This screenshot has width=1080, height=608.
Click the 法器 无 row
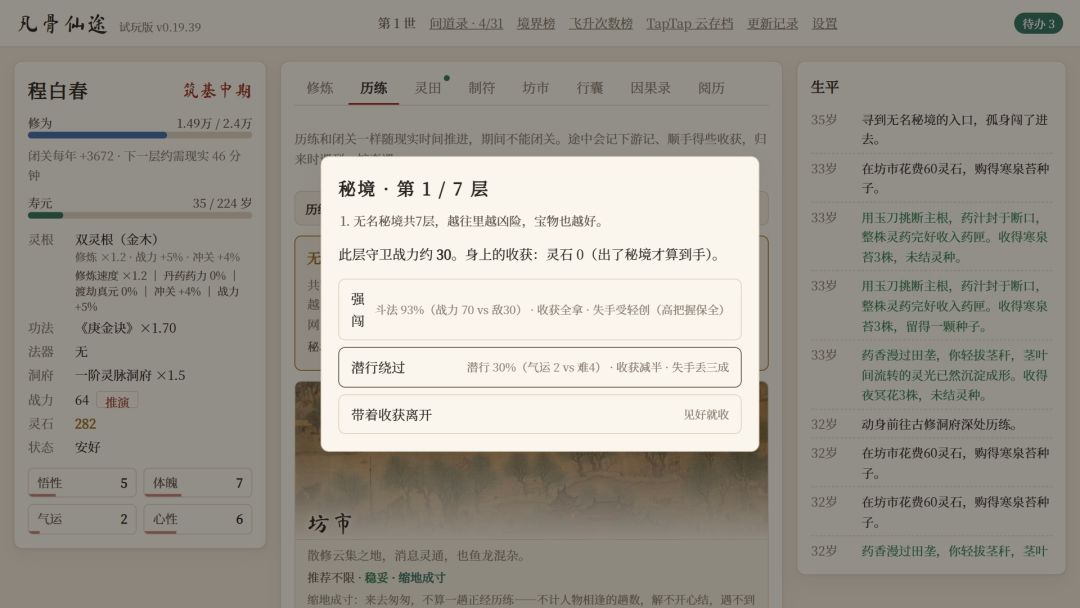tap(140, 352)
